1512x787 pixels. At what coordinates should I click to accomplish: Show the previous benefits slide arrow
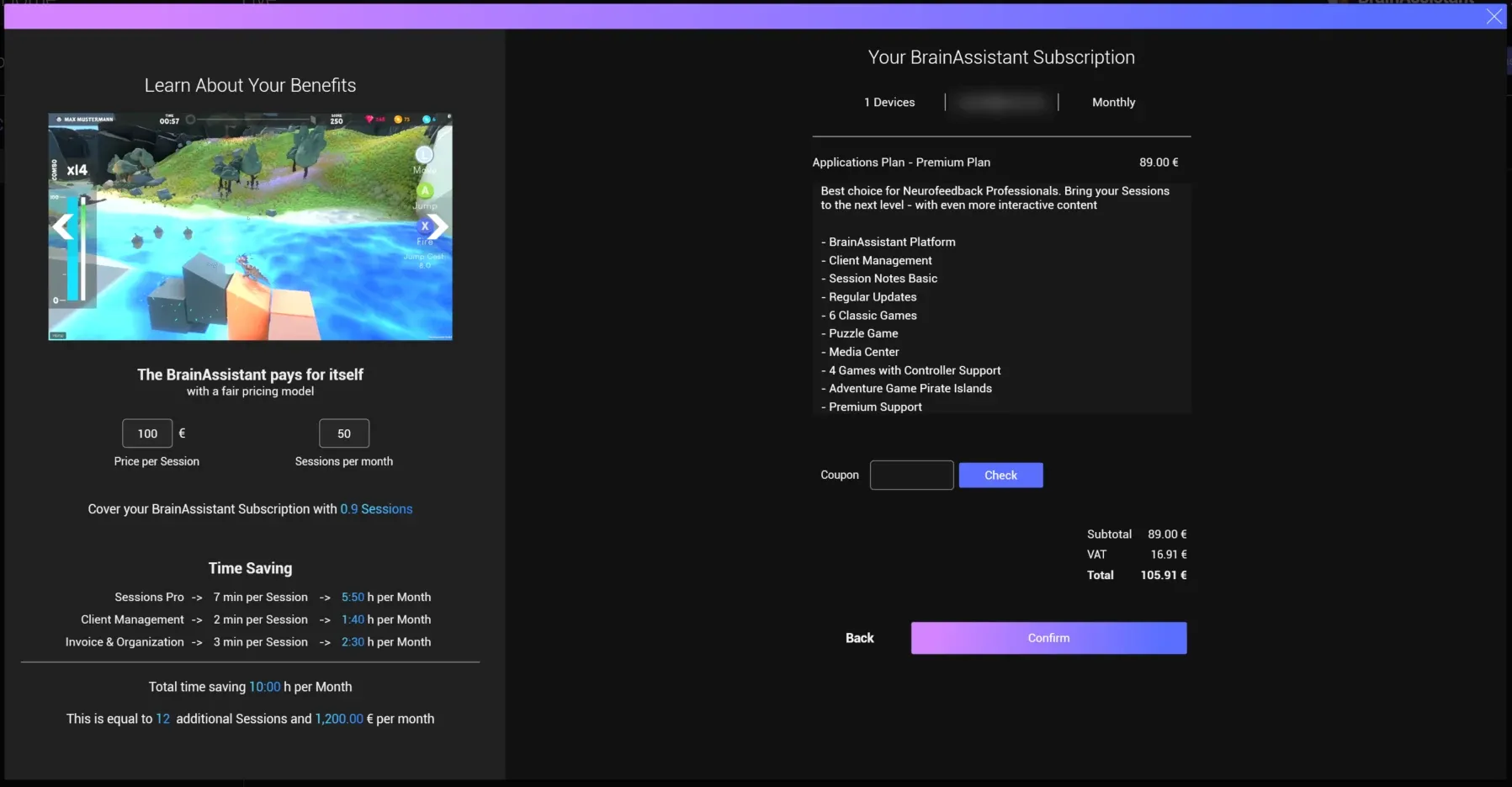click(x=63, y=226)
